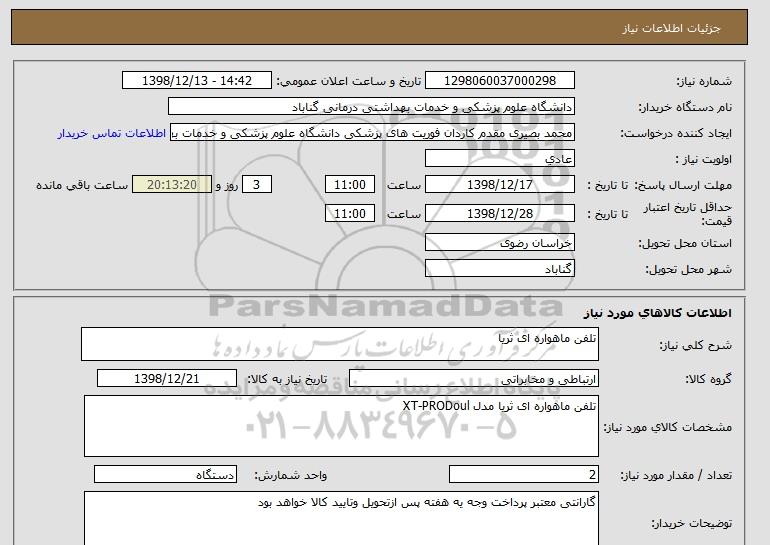Click the label تاریخ و ساعت اعلان عمومی

tap(349, 82)
